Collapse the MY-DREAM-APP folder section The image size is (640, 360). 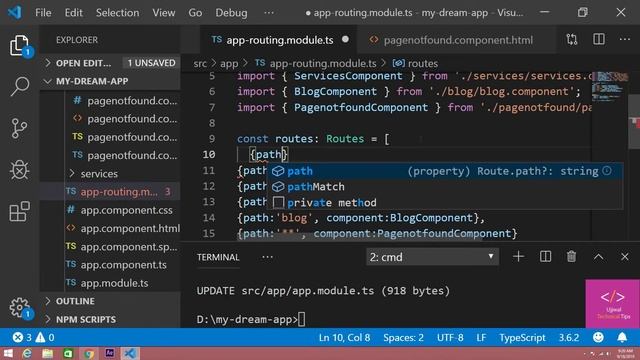(111, 81)
